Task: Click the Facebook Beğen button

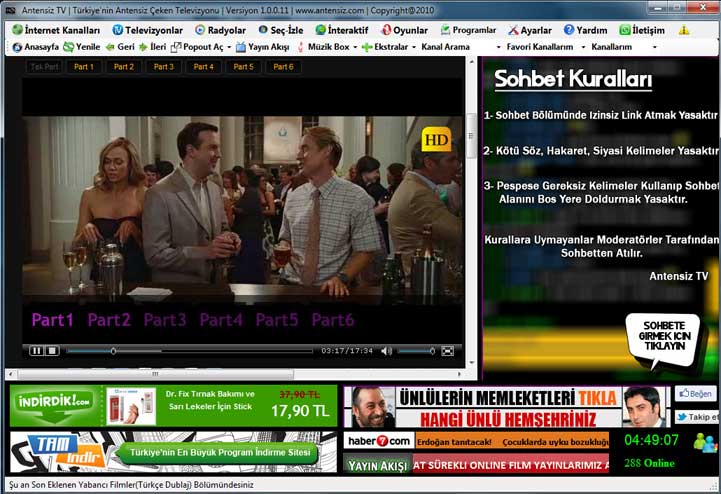Action: click(x=695, y=394)
